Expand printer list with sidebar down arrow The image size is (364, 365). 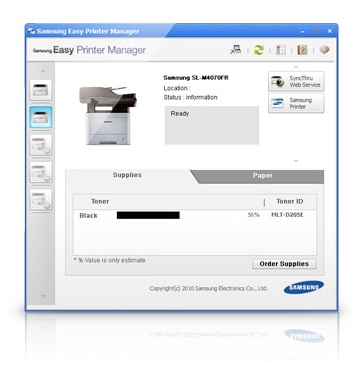point(43,296)
